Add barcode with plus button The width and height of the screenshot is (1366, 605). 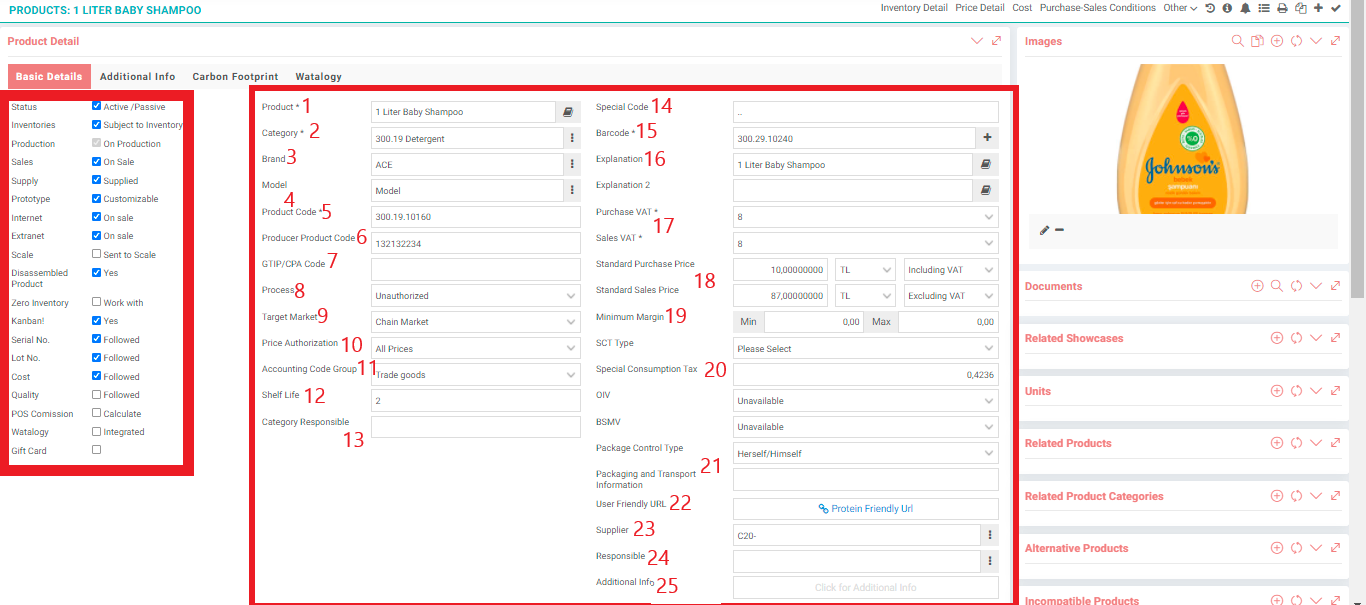(988, 138)
